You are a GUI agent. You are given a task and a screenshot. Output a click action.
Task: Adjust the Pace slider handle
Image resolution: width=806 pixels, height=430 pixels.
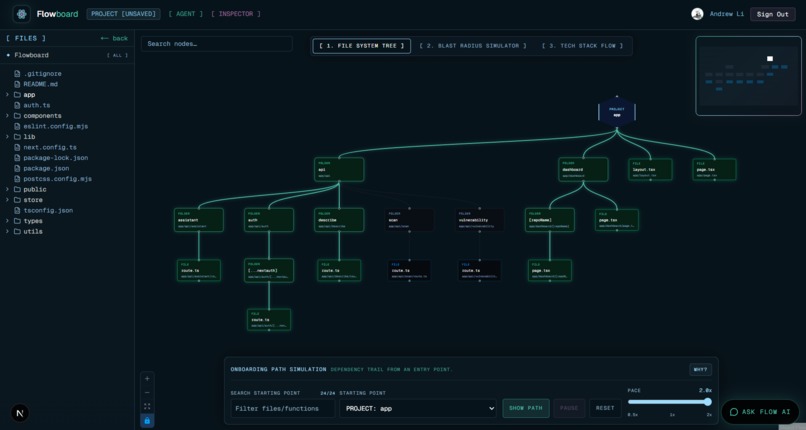708,402
